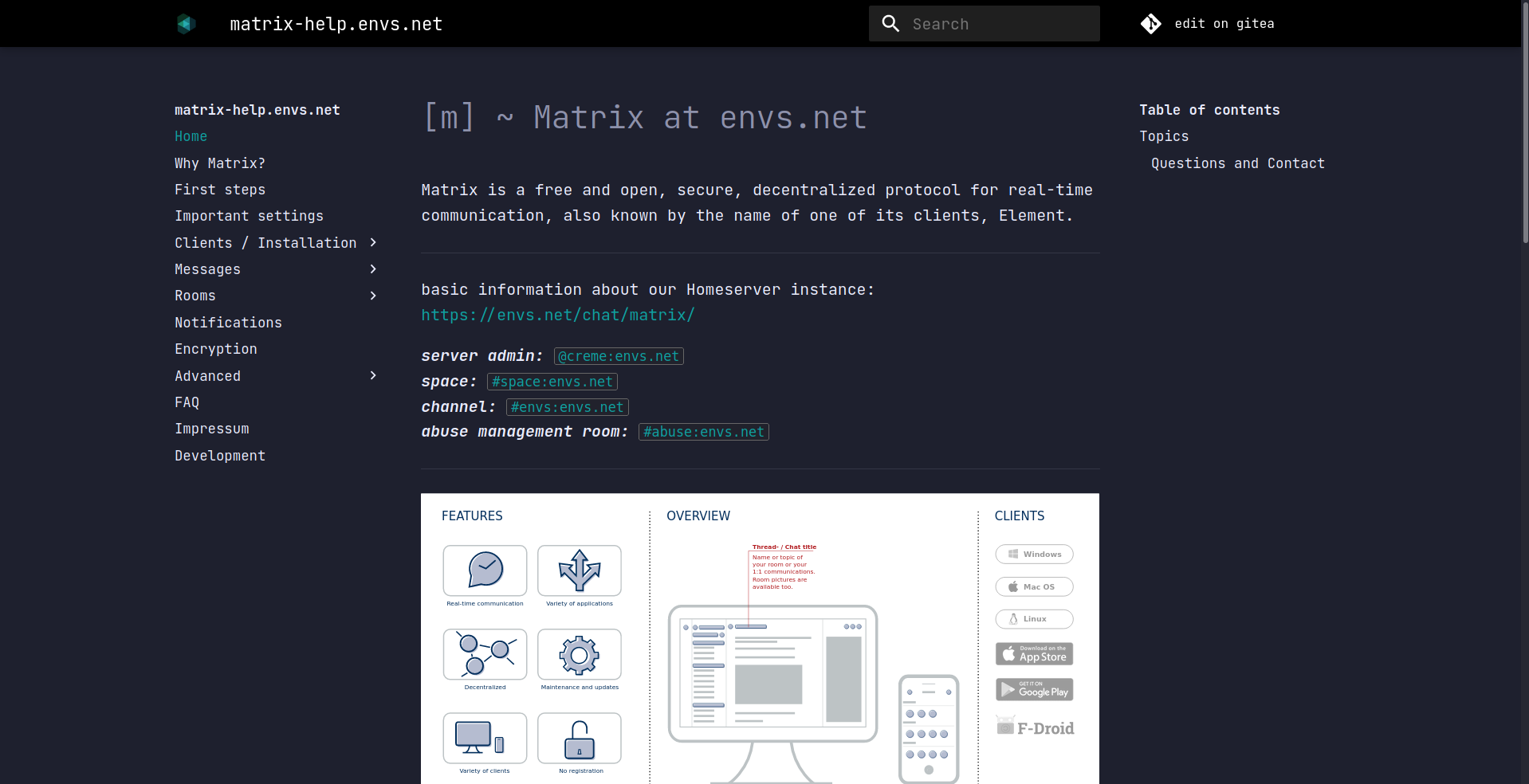Image resolution: width=1529 pixels, height=784 pixels.
Task: Open the Mac OS client download badge
Action: 1033,586
